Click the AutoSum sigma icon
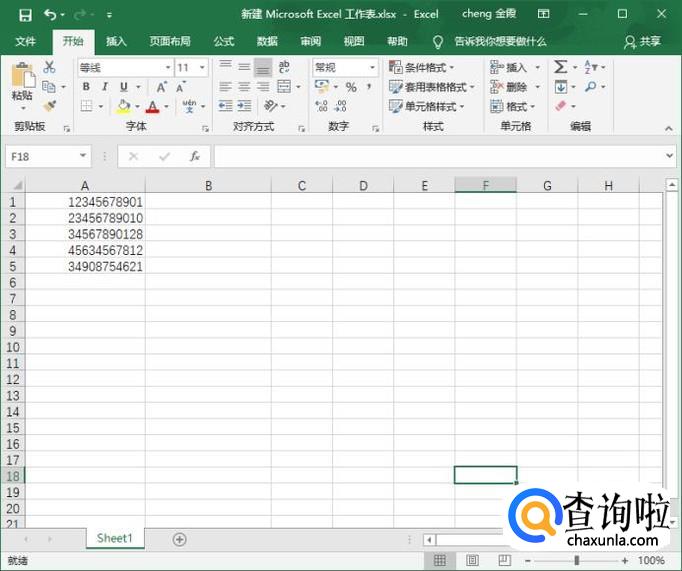 [x=561, y=67]
